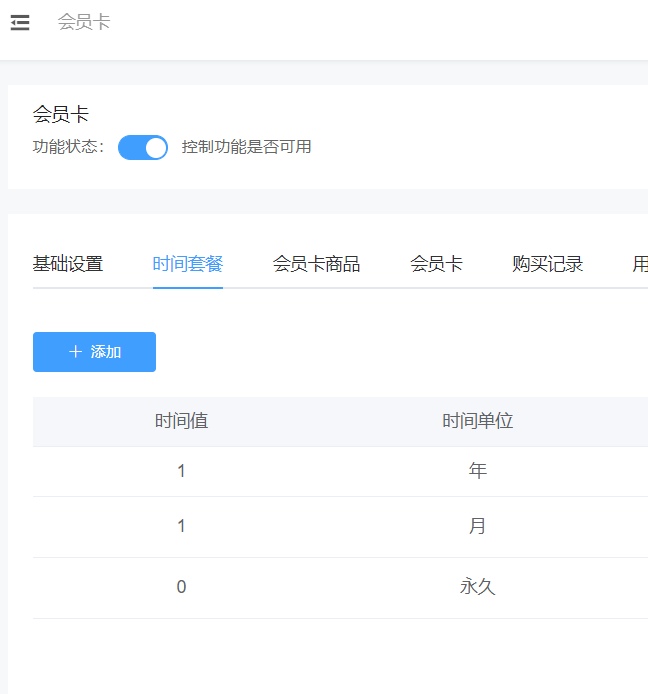
Task: Collapse the sidebar menu icon
Action: coord(20,22)
